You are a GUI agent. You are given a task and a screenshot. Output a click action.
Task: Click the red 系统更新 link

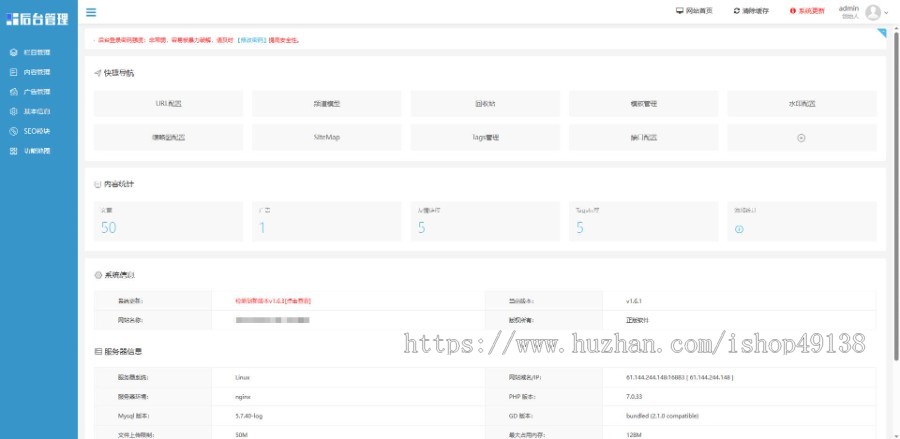click(807, 11)
